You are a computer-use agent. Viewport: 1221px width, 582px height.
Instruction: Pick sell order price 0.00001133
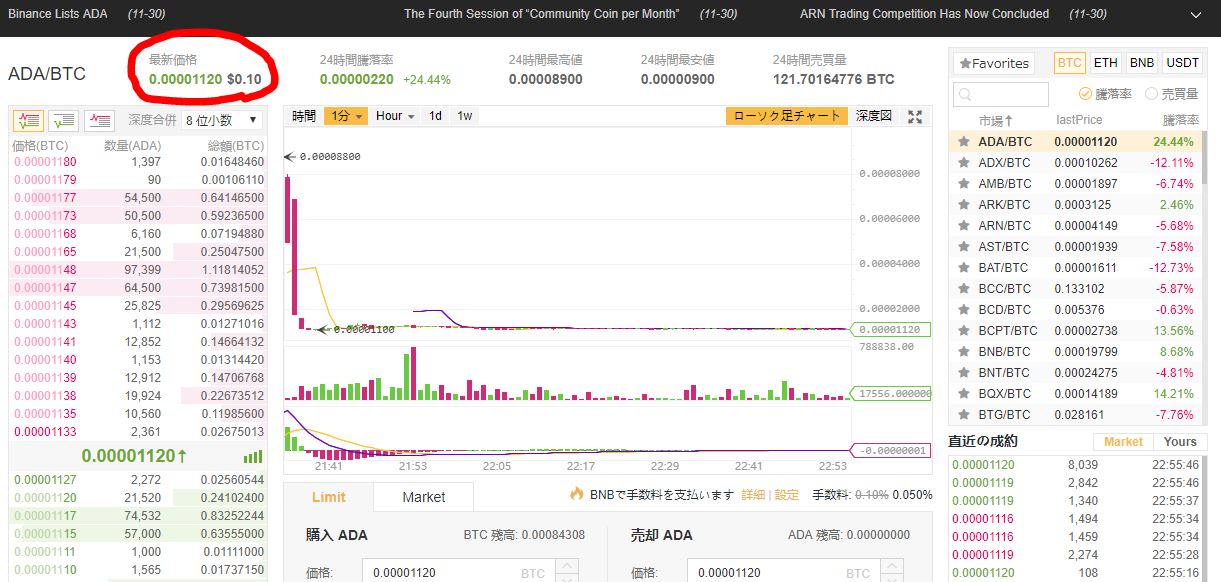point(44,432)
